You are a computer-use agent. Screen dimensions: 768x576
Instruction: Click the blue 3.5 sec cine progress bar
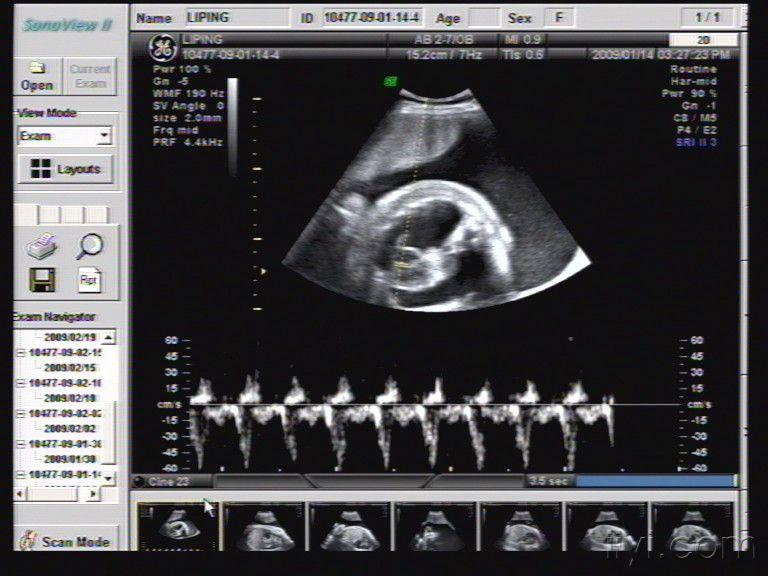coord(655,481)
